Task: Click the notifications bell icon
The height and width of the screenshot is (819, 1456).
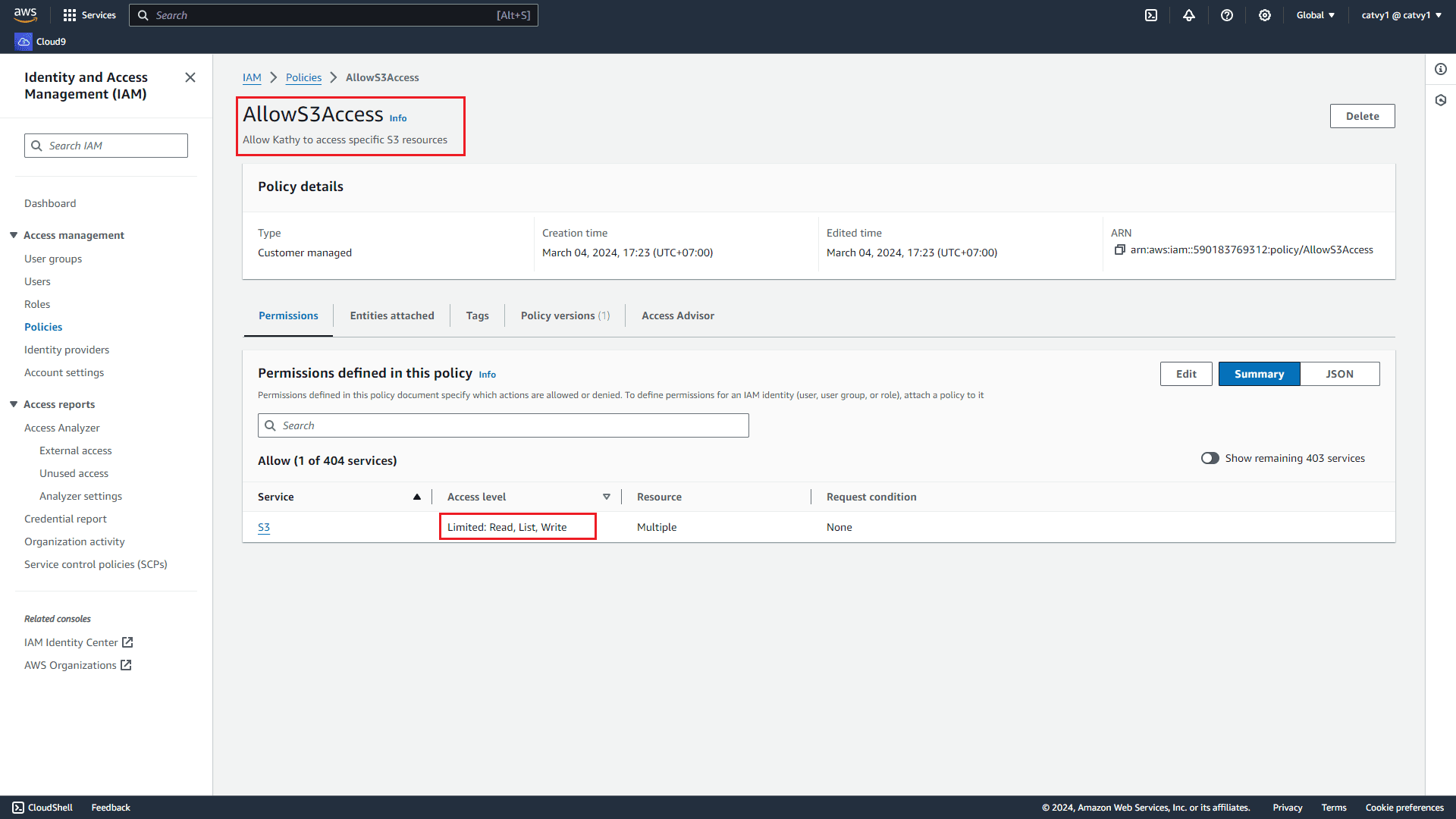Action: coord(1189,15)
